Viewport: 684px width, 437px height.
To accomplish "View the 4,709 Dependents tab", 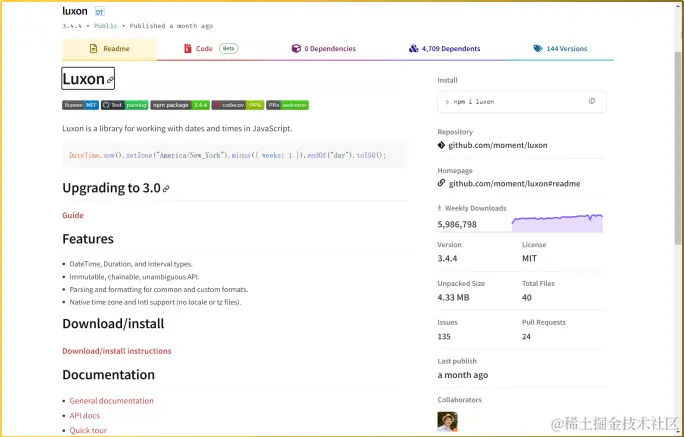I will (444, 49).
